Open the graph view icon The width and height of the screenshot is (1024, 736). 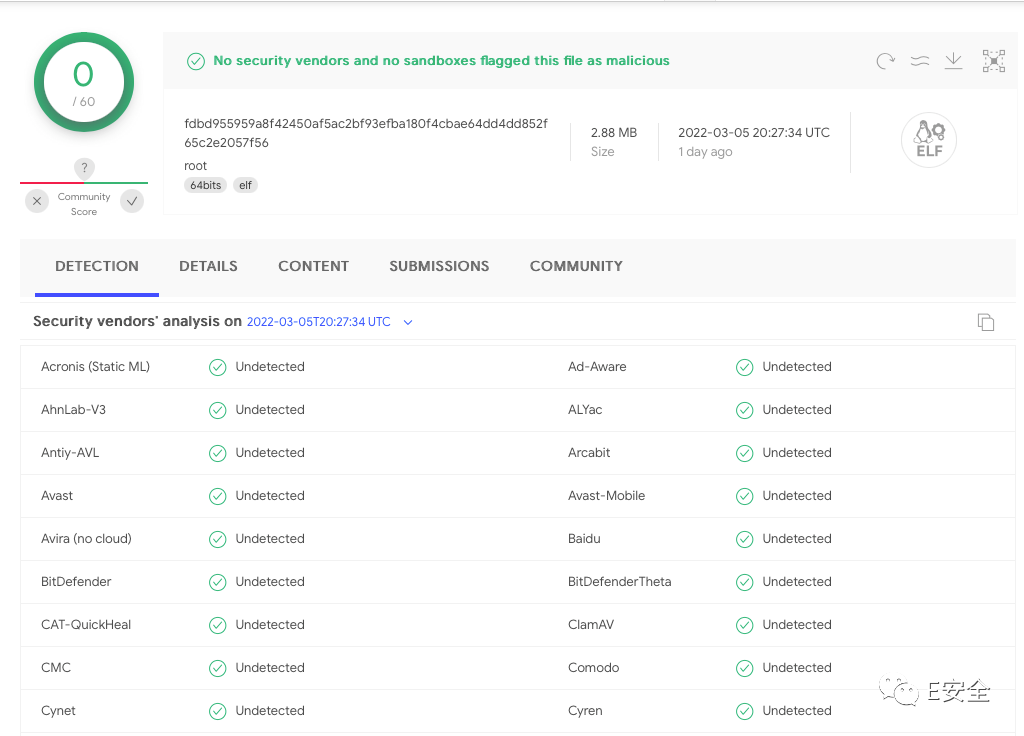point(993,61)
